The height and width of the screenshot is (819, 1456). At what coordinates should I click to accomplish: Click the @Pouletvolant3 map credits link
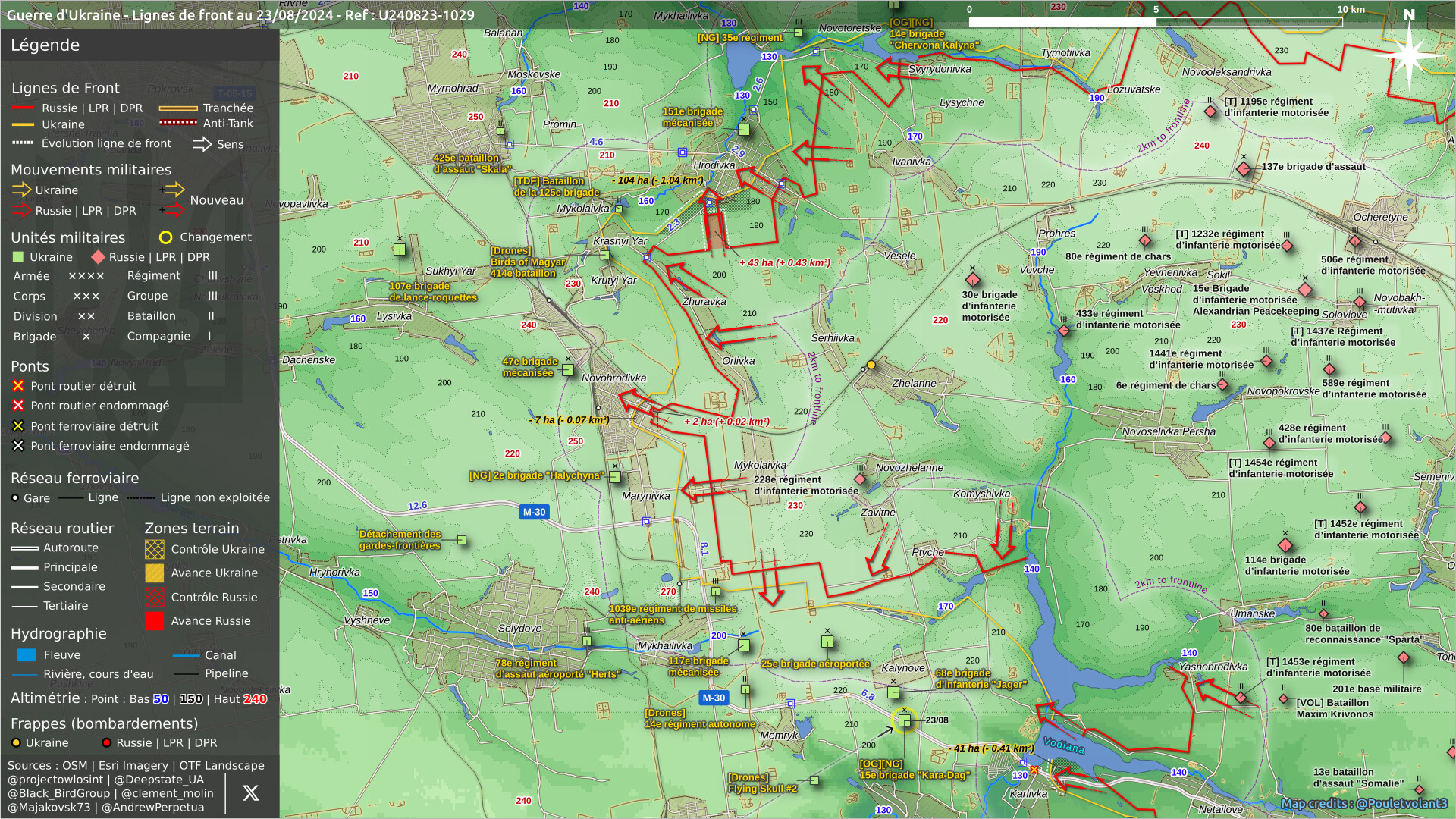1401,804
